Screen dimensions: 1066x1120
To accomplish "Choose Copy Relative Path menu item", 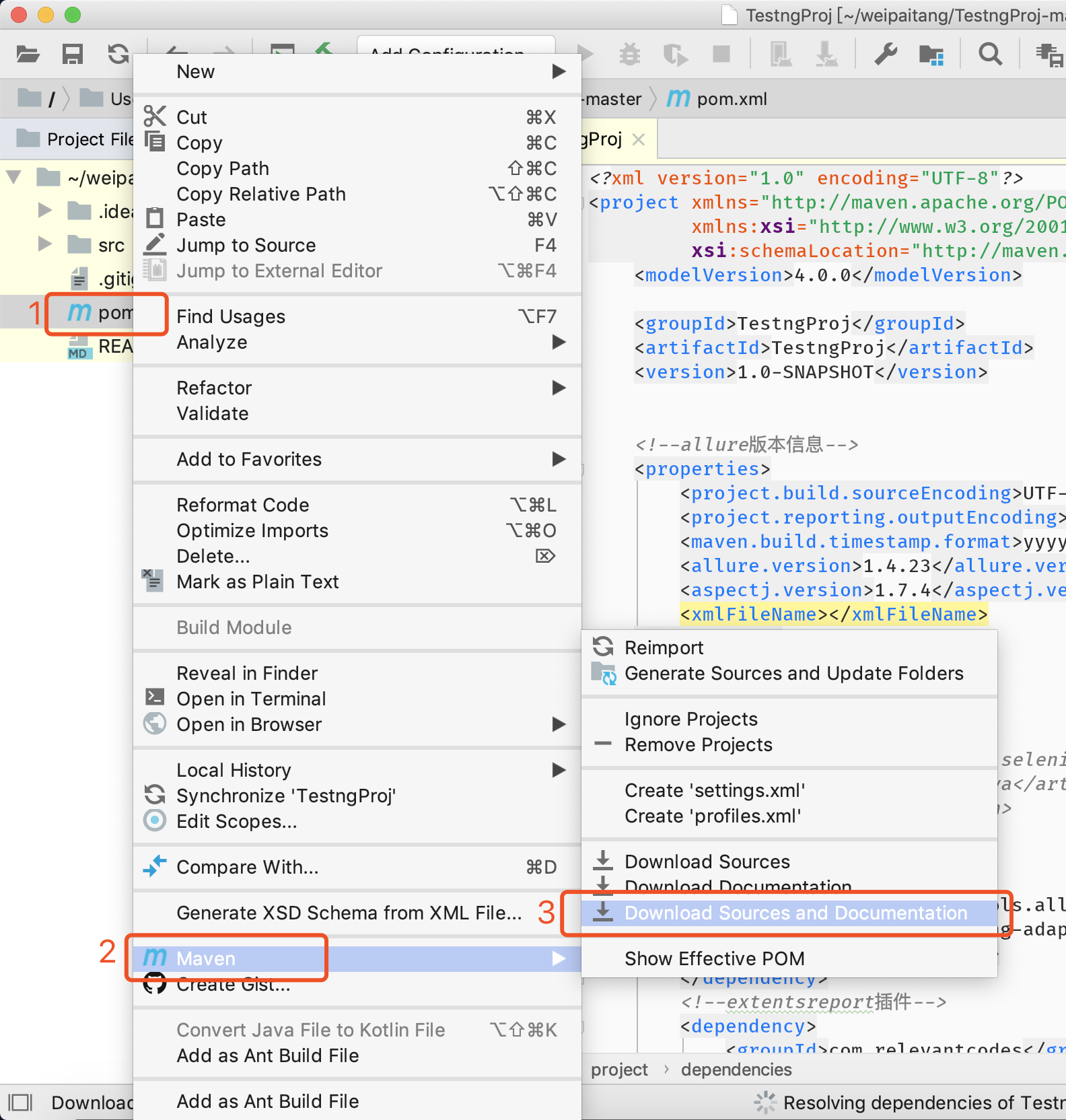I will coord(357,194).
